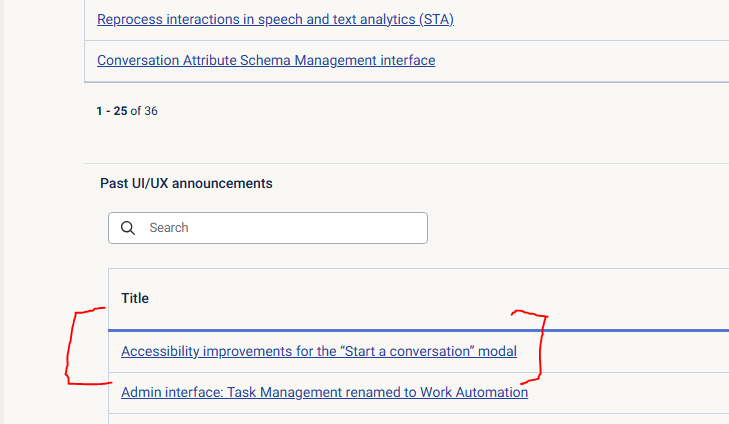The image size is (729, 424).
Task: Open Admin interface: Task Management renamed link
Action: [x=324, y=392]
